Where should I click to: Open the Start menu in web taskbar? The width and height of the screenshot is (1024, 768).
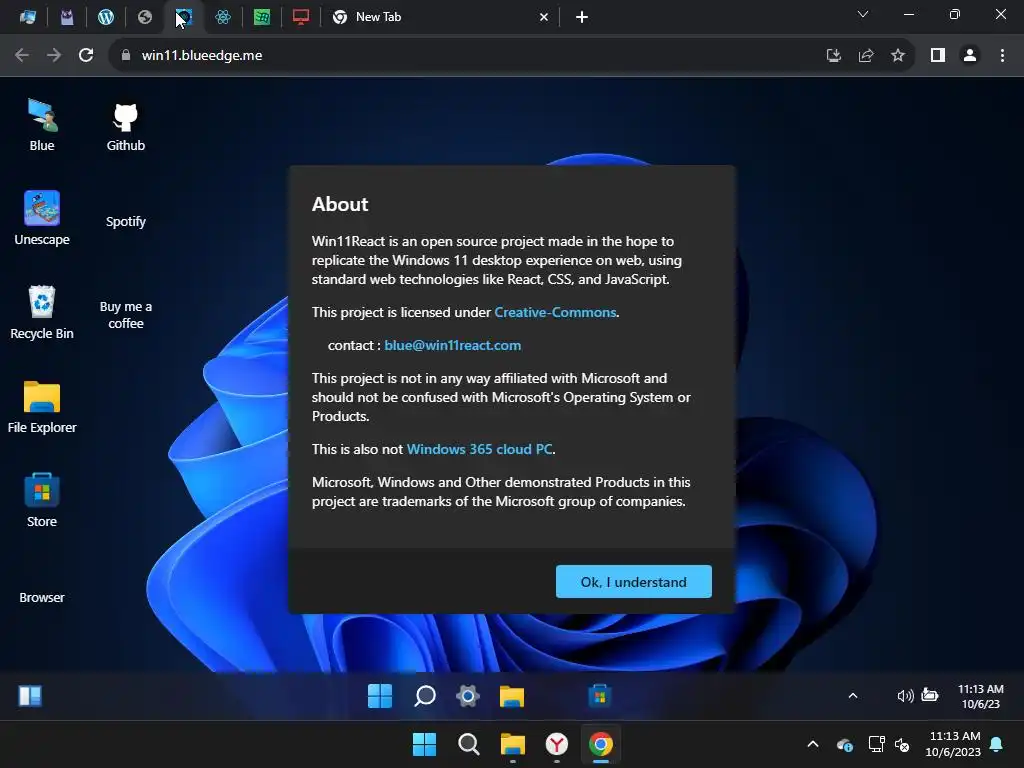point(380,696)
